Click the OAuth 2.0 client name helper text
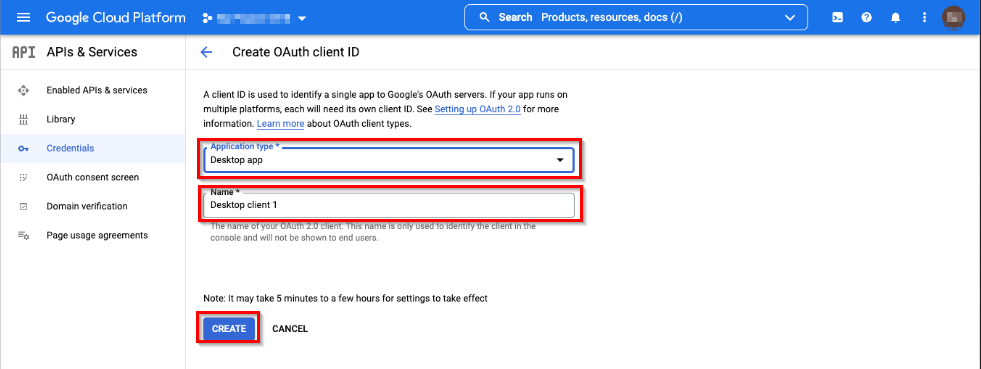Viewport: 981px width, 369px height. pos(373,232)
